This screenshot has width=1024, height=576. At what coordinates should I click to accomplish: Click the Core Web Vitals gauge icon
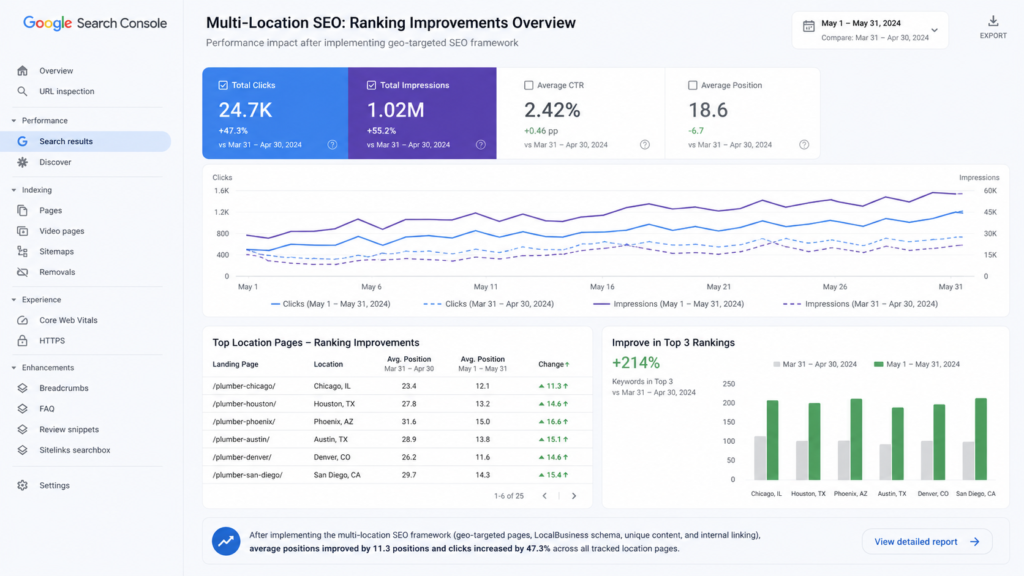(x=22, y=320)
